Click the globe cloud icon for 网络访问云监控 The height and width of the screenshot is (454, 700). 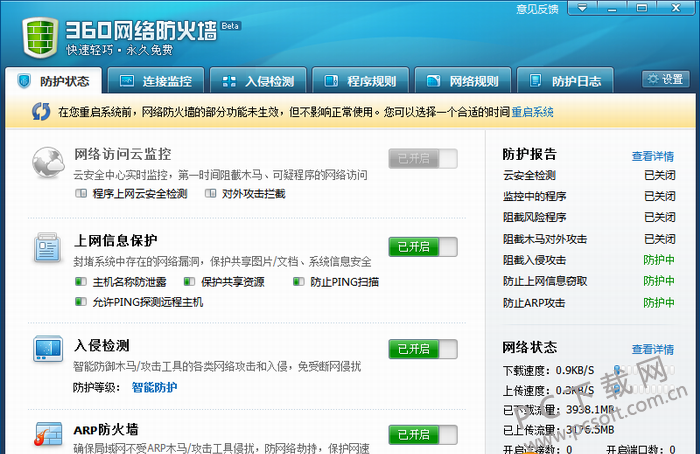pyautogui.click(x=48, y=162)
